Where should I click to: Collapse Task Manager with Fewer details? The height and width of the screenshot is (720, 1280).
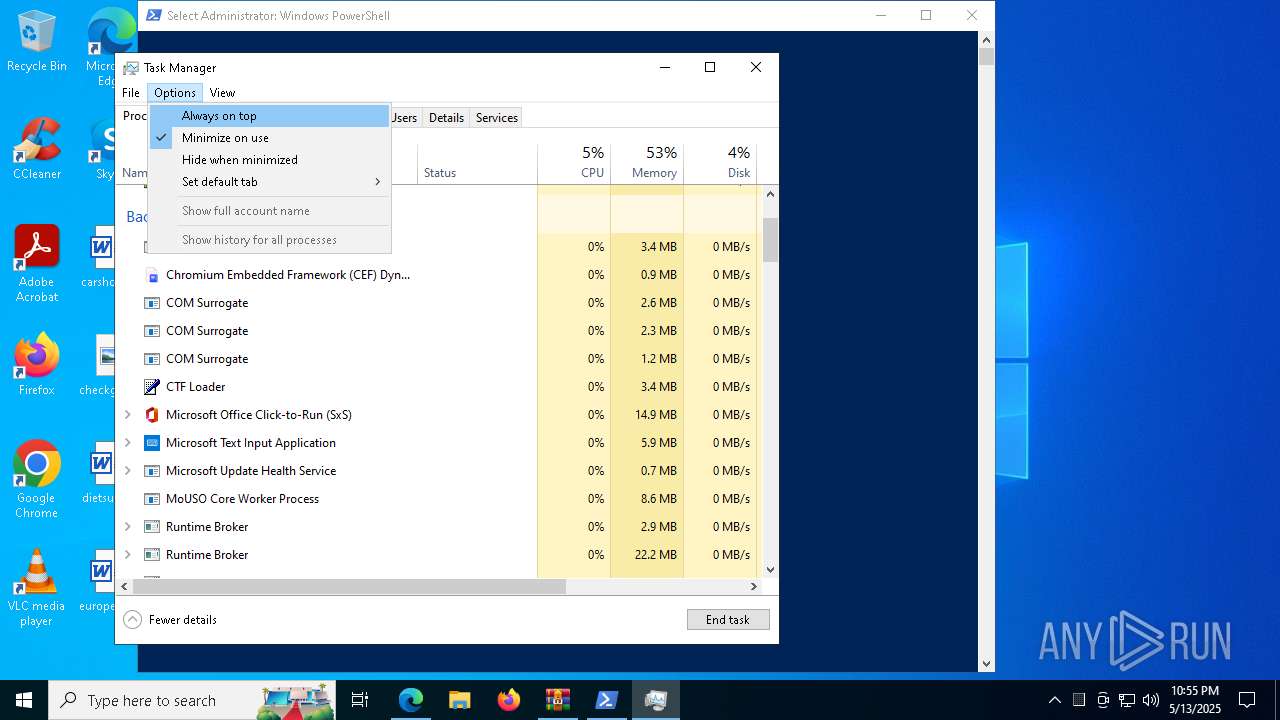coord(170,620)
